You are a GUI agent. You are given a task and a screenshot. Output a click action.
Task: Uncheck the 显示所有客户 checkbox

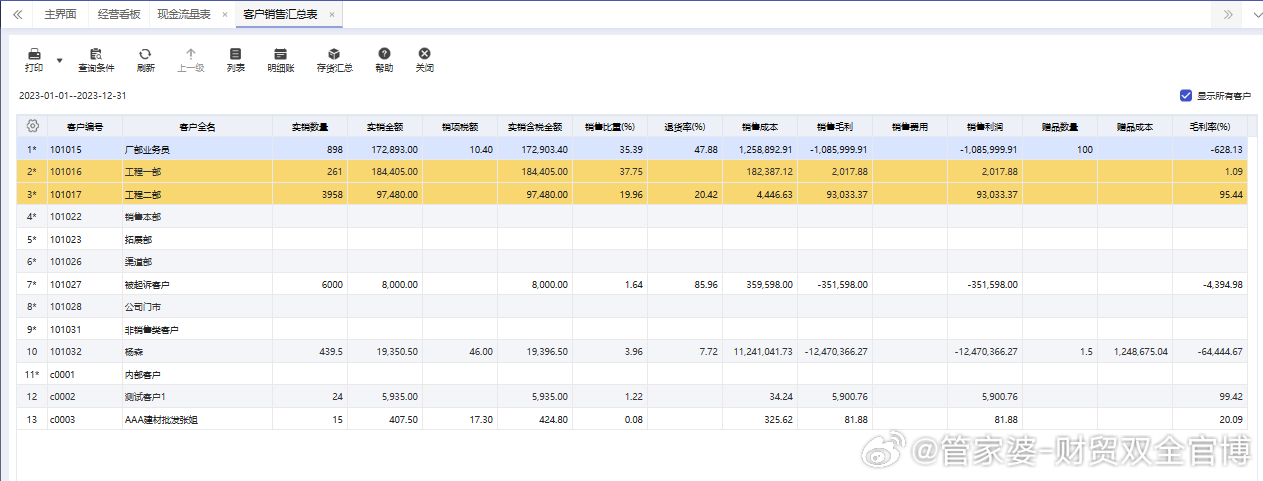1186,96
